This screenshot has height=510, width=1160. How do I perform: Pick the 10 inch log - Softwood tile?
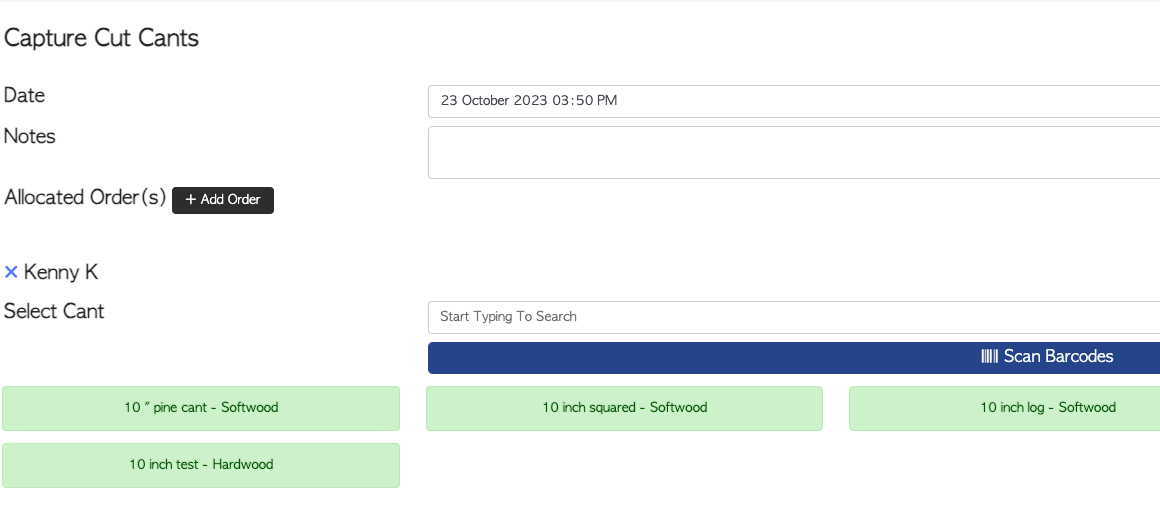pyautogui.click(x=1005, y=408)
